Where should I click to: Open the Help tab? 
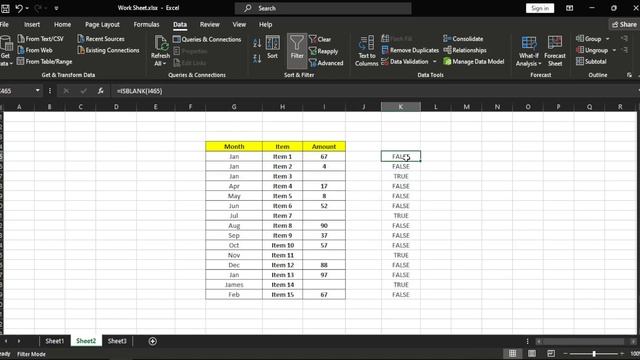(x=265, y=24)
